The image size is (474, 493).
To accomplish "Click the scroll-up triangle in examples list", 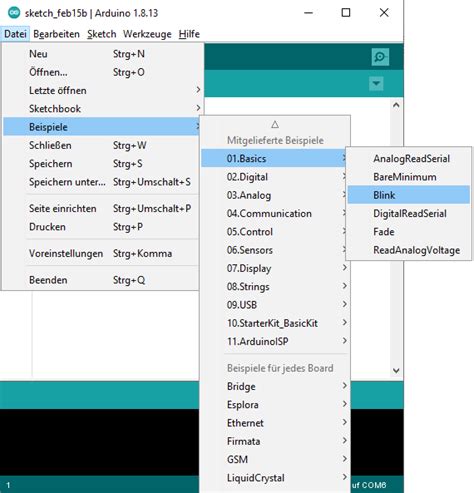I will coord(275,124).
